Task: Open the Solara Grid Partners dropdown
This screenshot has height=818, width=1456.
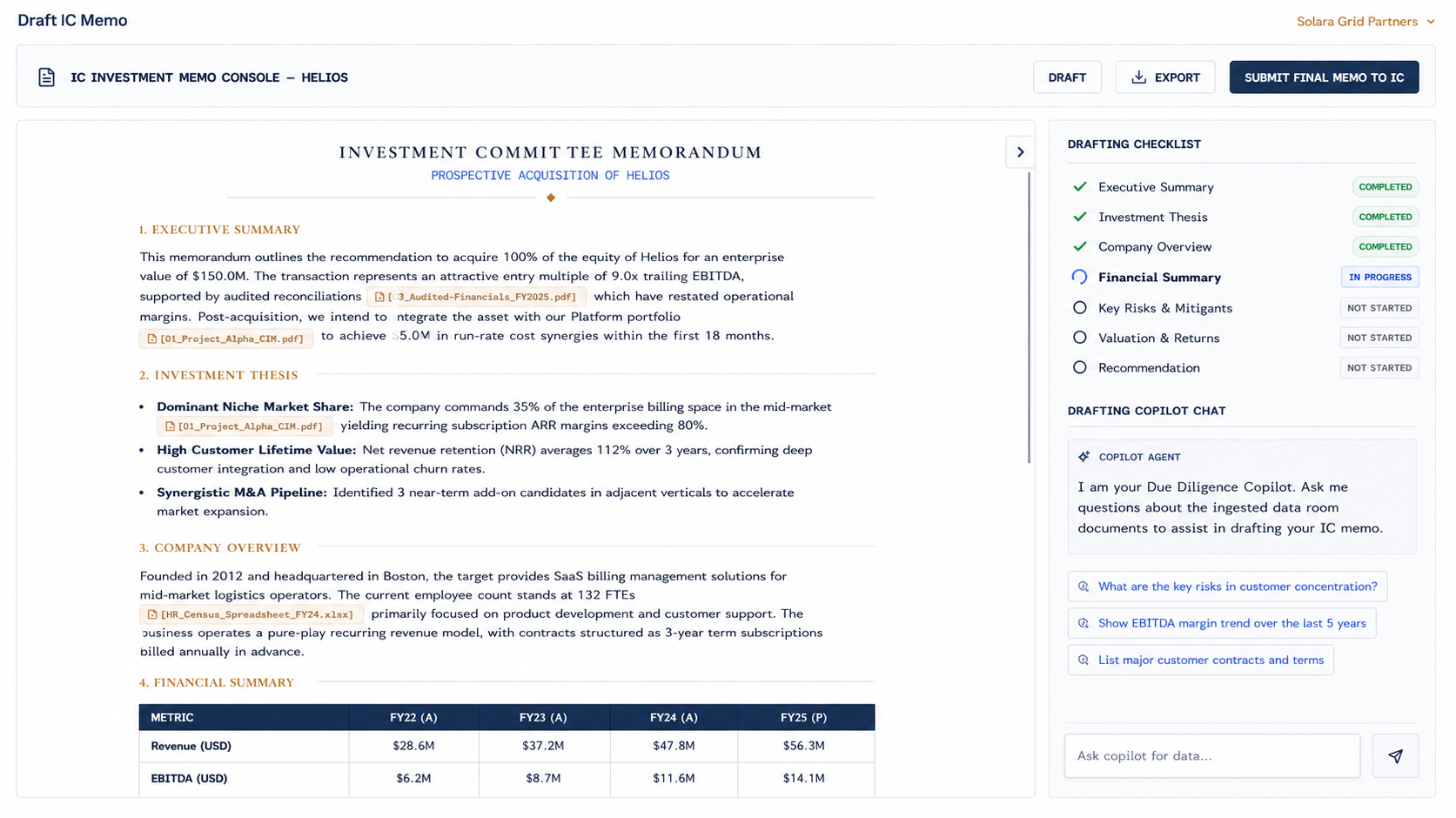Action: point(1365,22)
